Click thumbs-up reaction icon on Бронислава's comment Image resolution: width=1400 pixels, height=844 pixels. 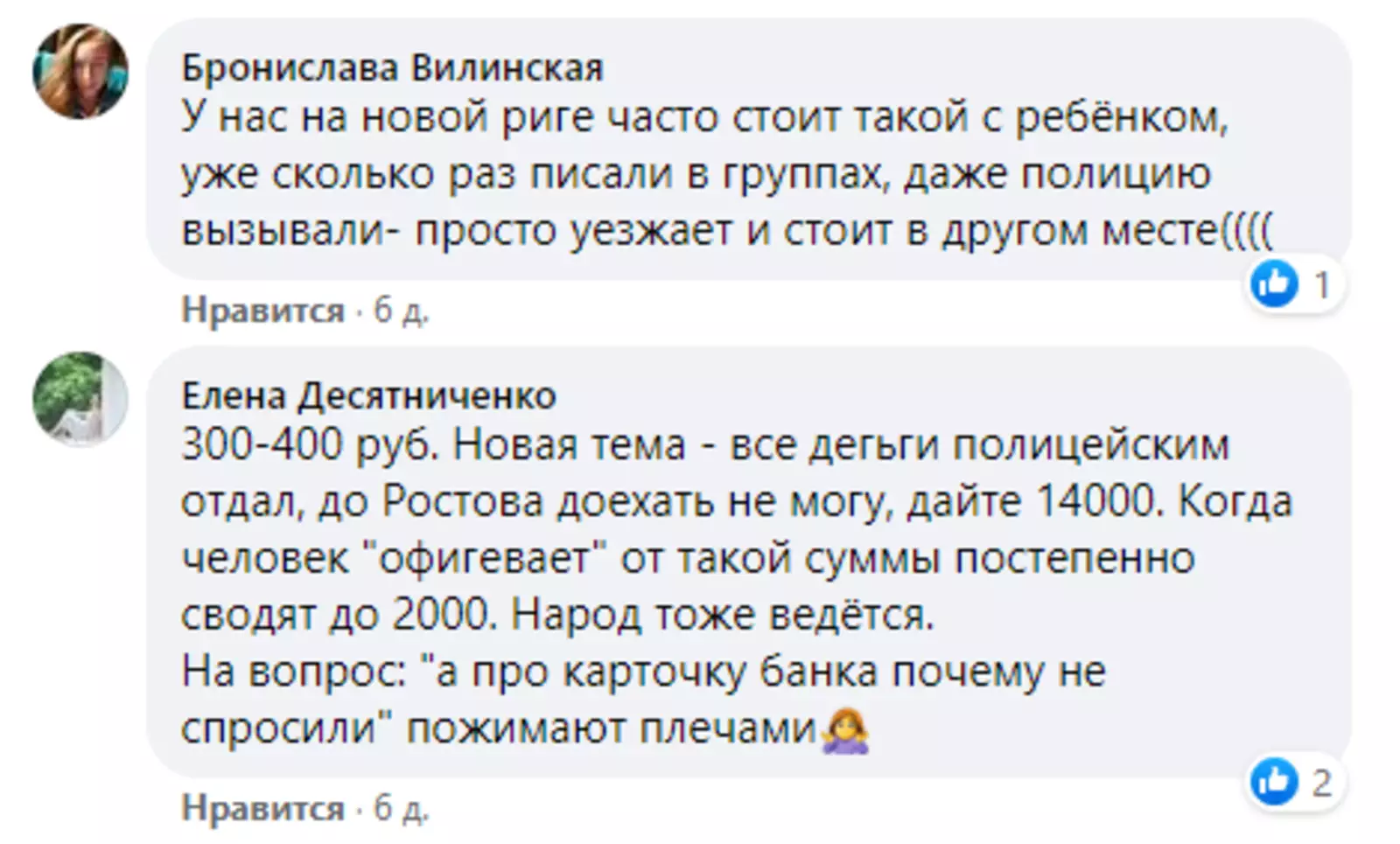coord(1274,284)
